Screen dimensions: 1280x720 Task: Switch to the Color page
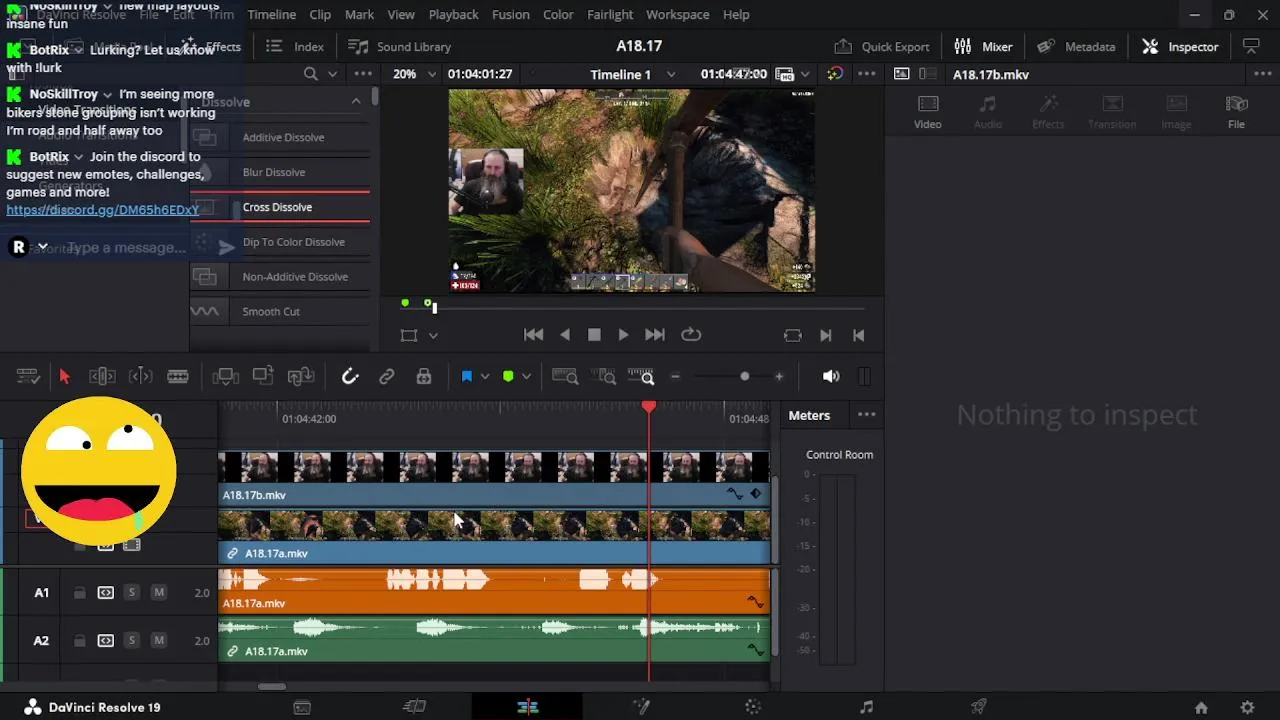click(x=753, y=707)
